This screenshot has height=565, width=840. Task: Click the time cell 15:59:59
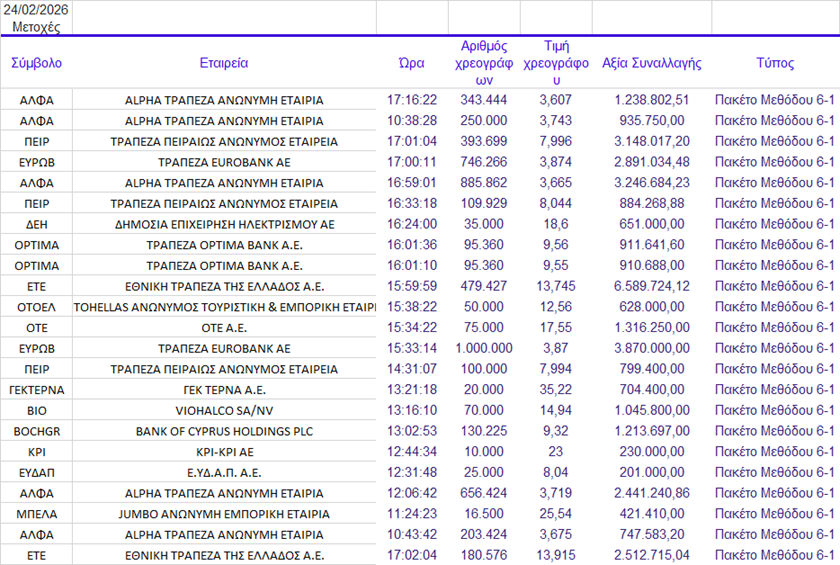412,287
